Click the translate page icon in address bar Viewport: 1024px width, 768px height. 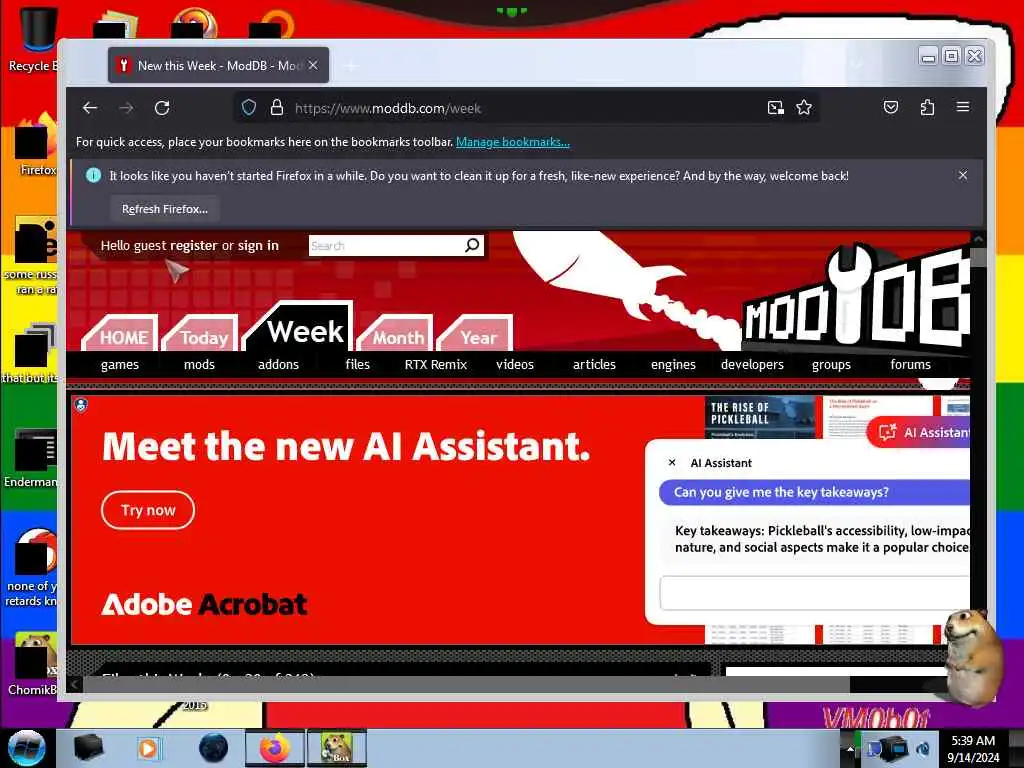775,108
